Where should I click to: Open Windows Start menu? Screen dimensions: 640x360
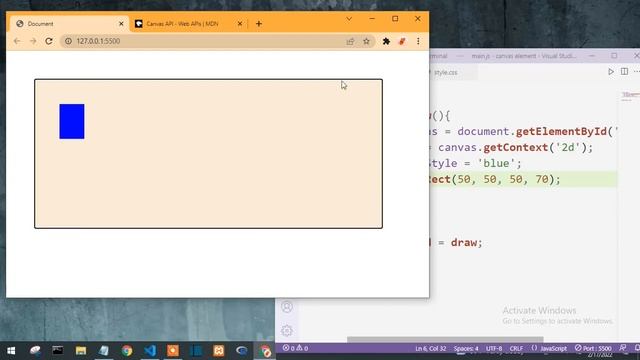point(11,351)
